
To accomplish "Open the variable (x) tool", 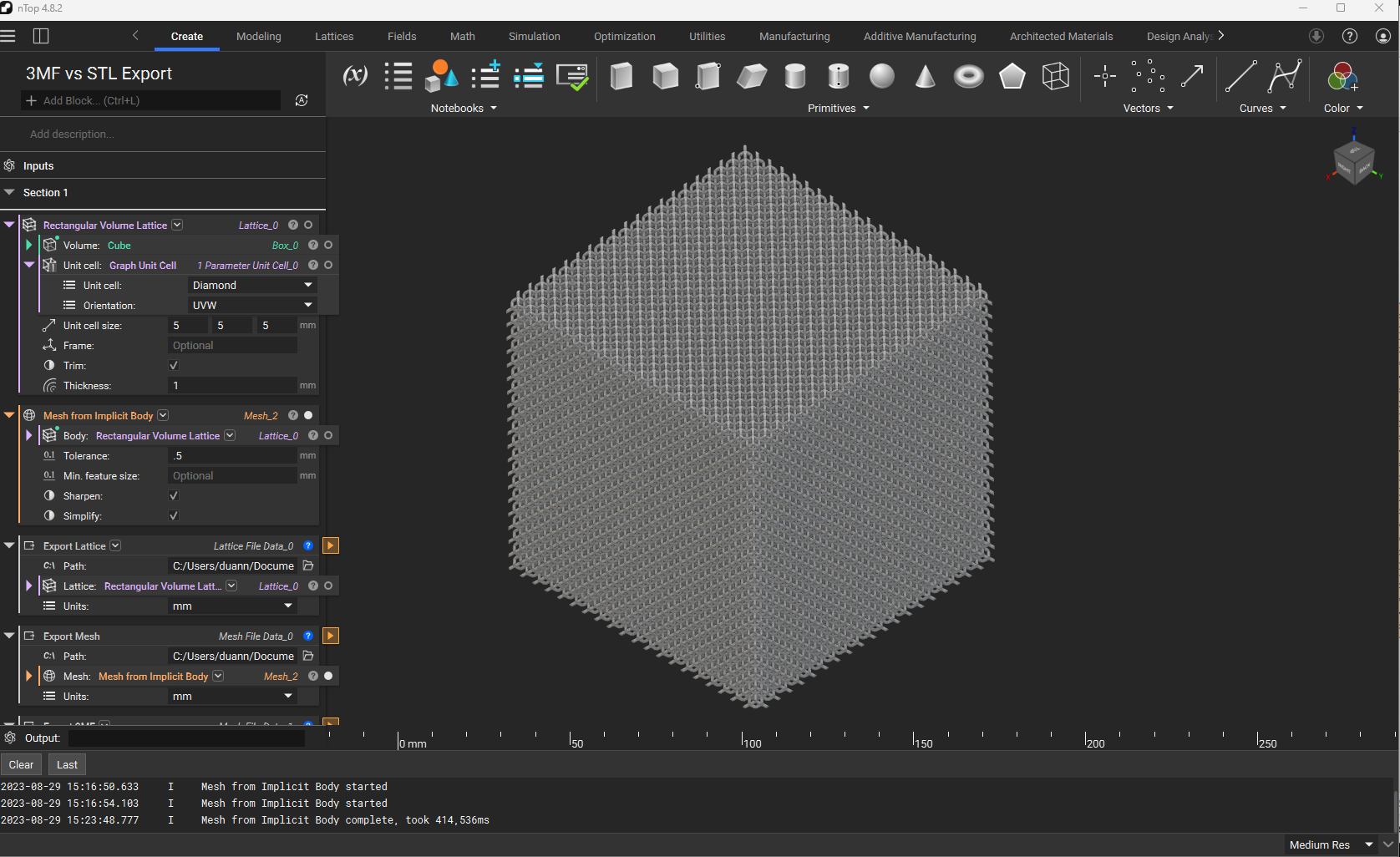I will (355, 76).
